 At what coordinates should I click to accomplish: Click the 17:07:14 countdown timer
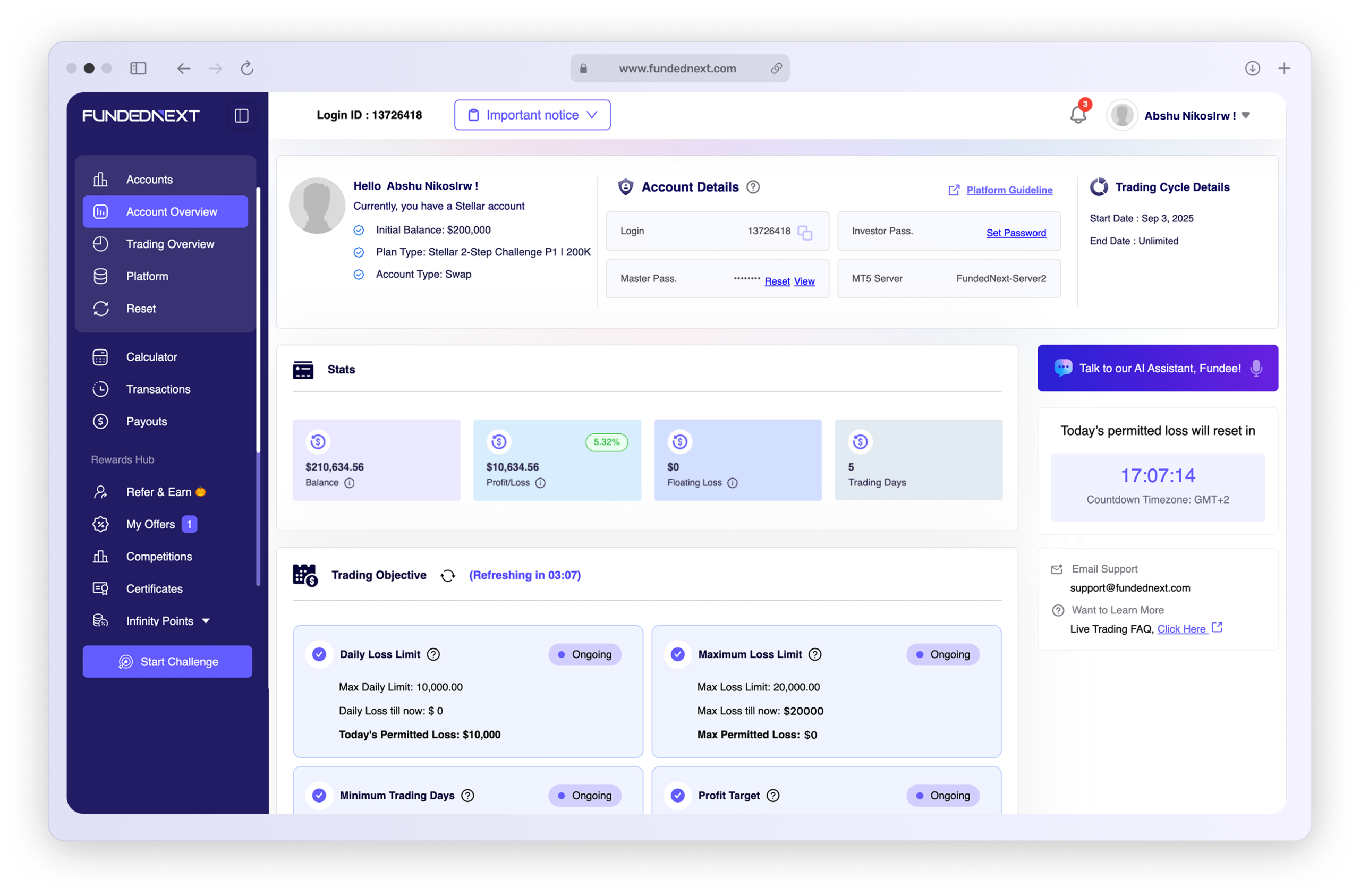[x=1158, y=475]
